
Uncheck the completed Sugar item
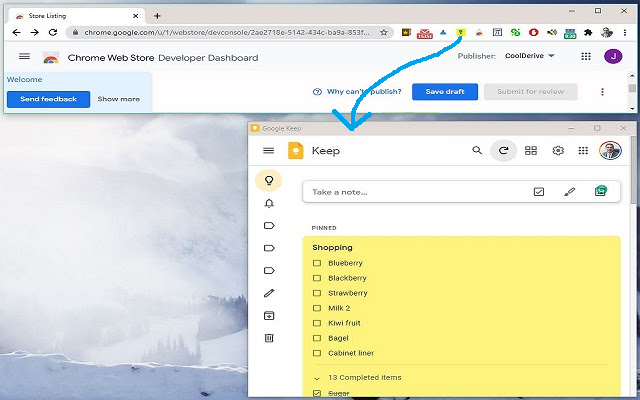[x=317, y=393]
